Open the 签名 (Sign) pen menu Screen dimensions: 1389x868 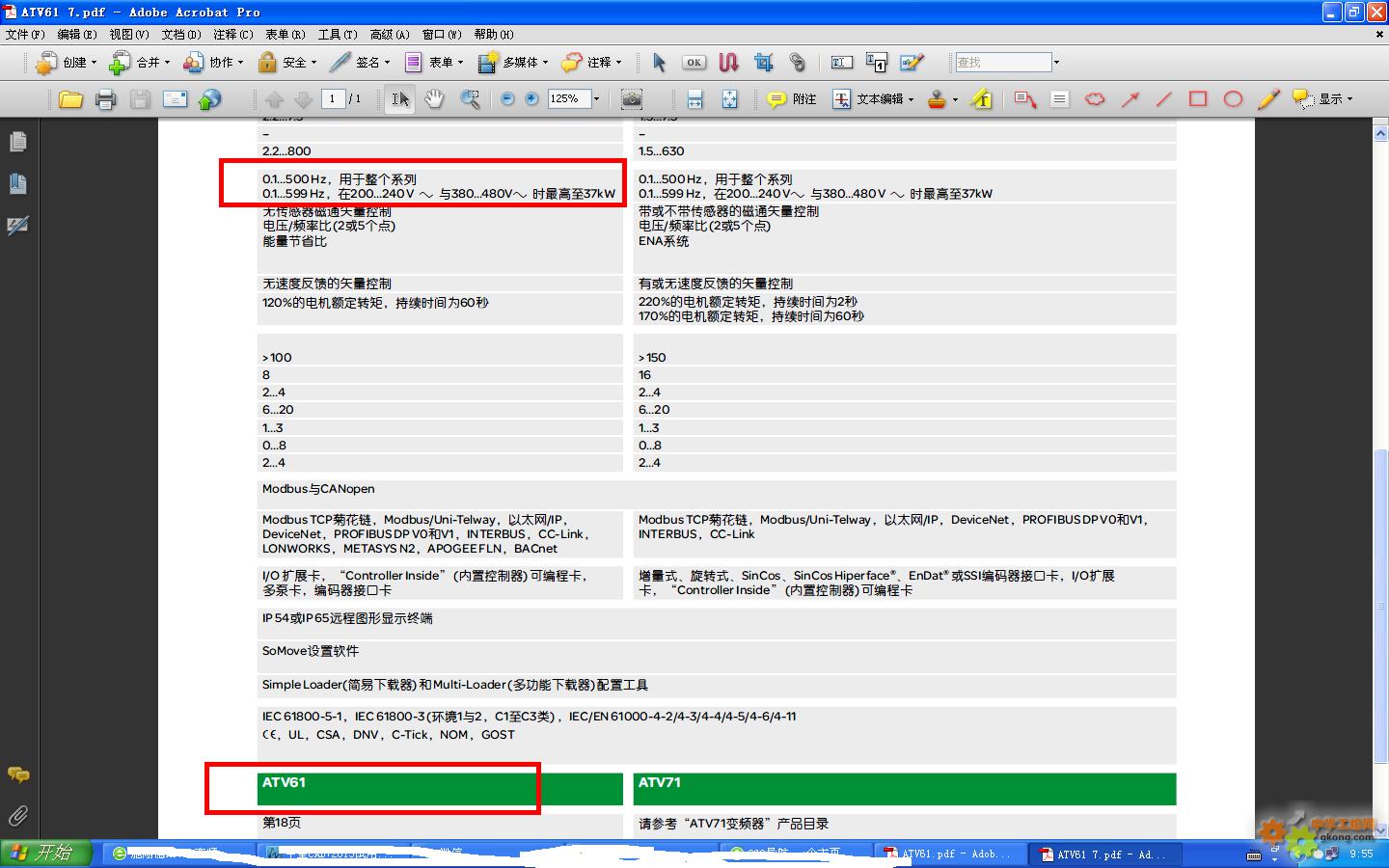pos(359,63)
